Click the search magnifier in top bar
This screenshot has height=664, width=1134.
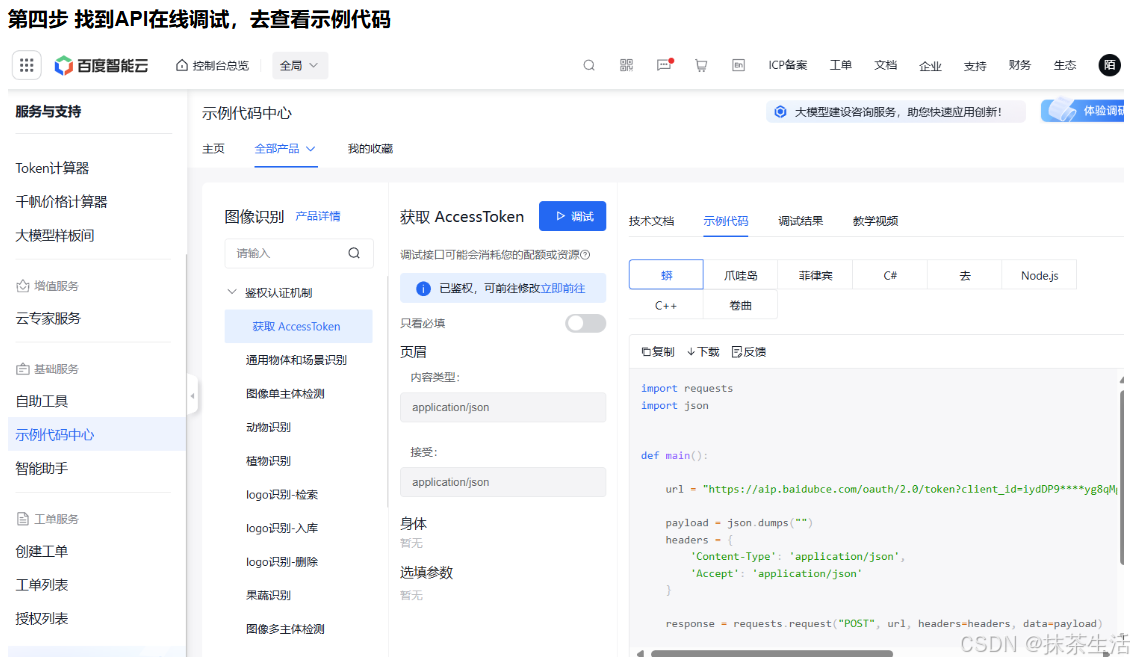click(589, 65)
